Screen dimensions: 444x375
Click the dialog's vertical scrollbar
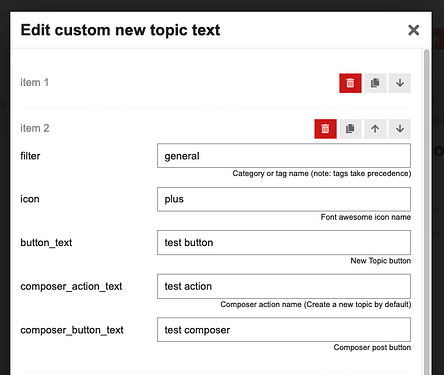pyautogui.click(x=426, y=212)
